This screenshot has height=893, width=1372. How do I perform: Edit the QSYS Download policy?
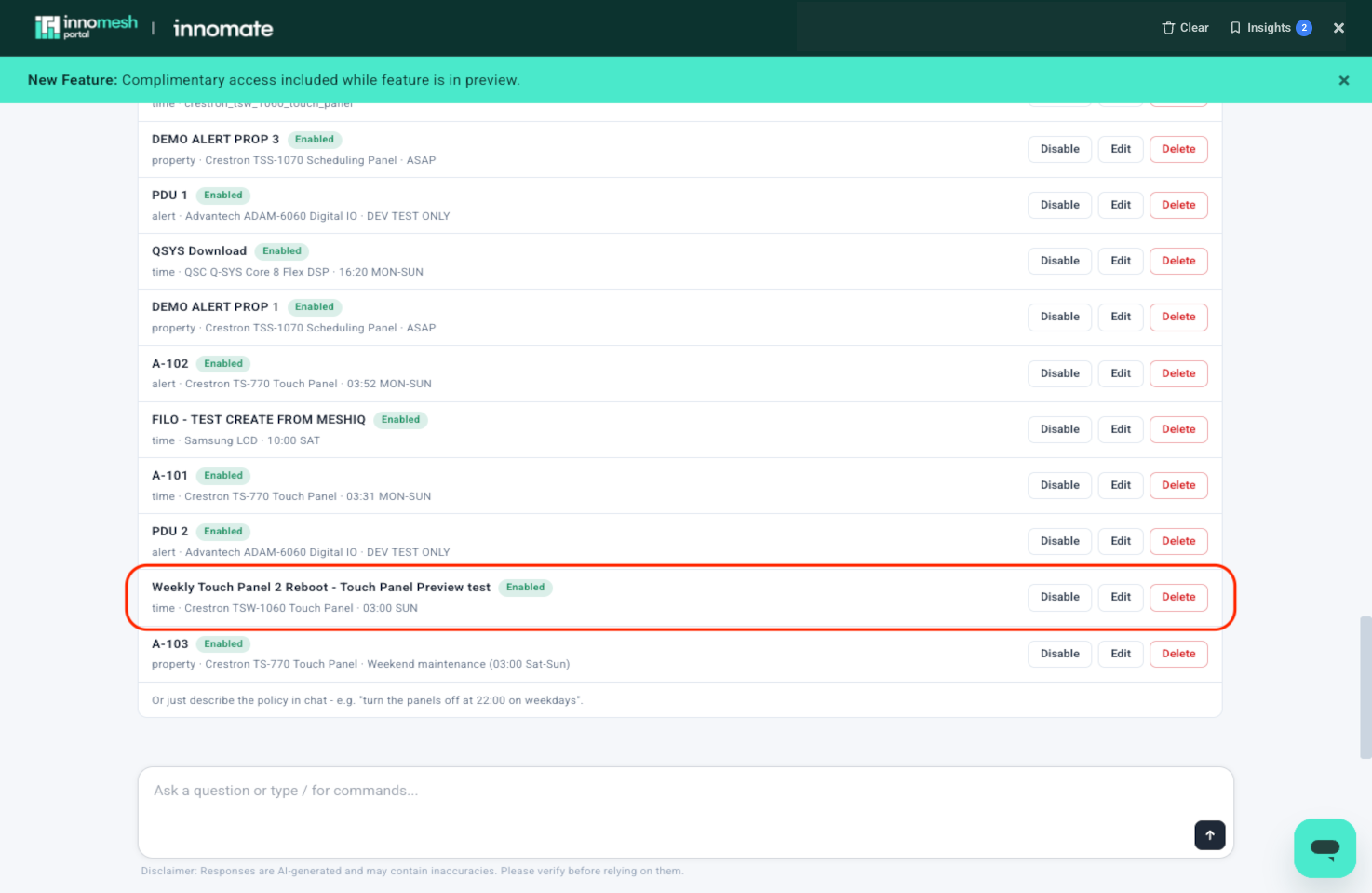point(1121,261)
